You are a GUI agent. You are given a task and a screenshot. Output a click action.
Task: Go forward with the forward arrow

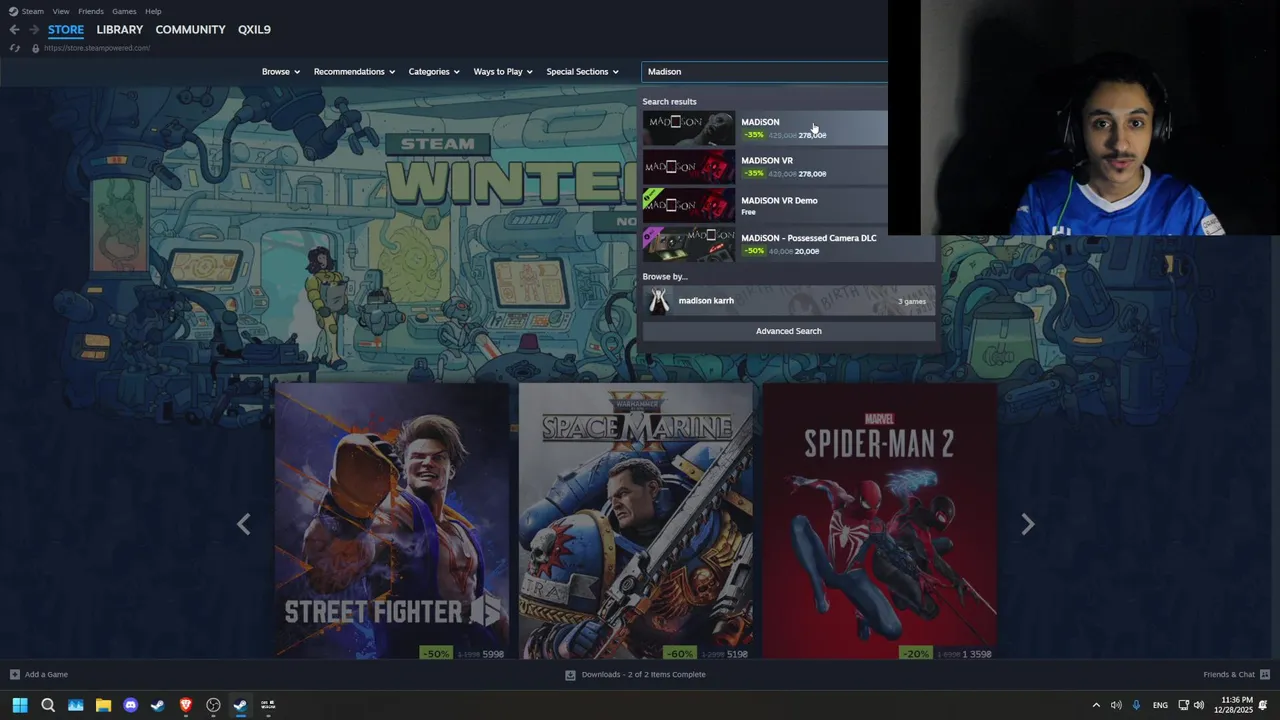[x=34, y=29]
